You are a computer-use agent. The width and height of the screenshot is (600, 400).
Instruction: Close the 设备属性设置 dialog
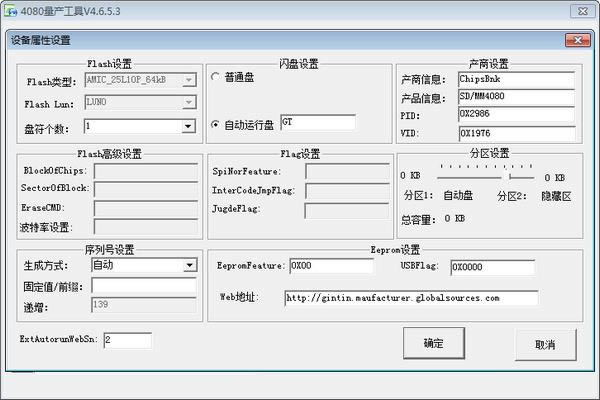point(578,40)
